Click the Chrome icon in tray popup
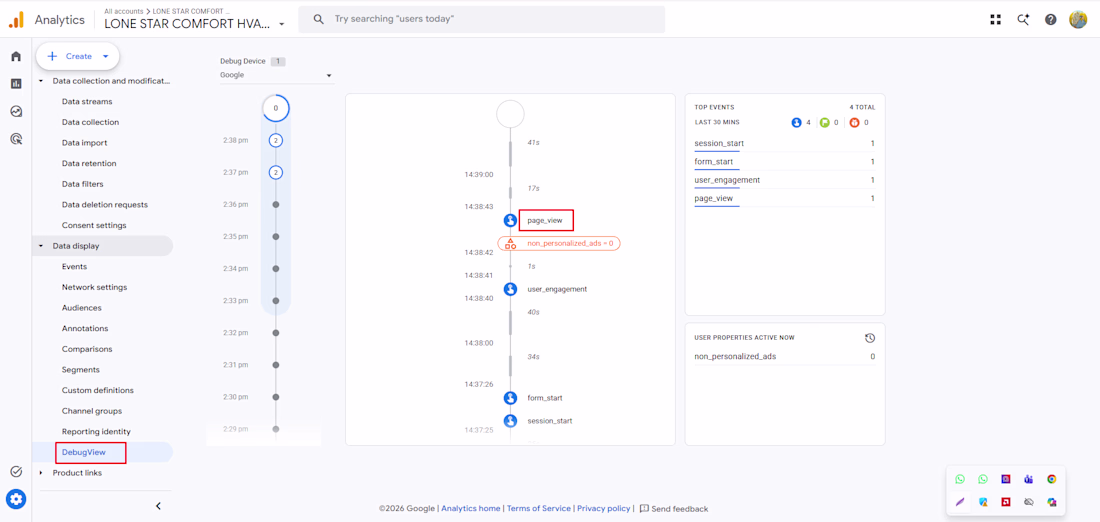 pos(1052,479)
